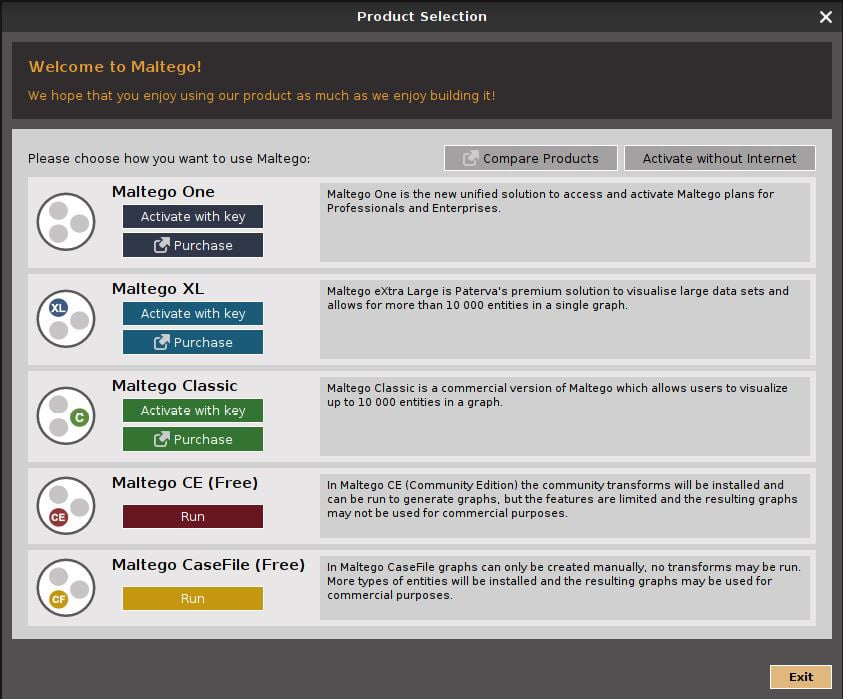Image resolution: width=843 pixels, height=699 pixels.
Task: Click 'Please choose how you want' prompt
Action: [x=169, y=159]
